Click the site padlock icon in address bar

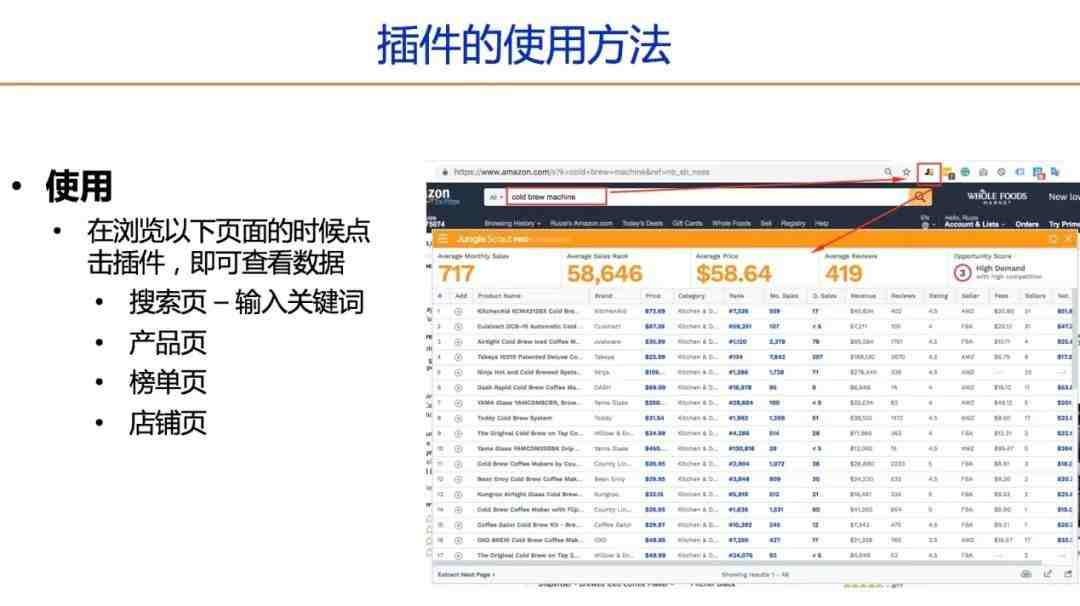point(445,172)
